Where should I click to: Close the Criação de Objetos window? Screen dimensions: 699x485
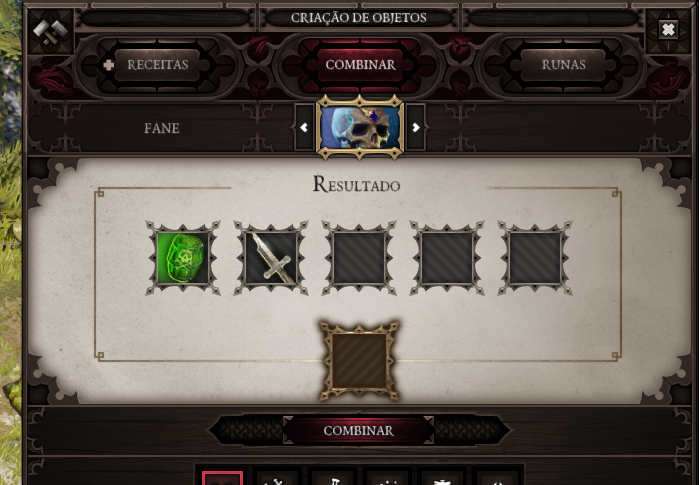pos(668,30)
